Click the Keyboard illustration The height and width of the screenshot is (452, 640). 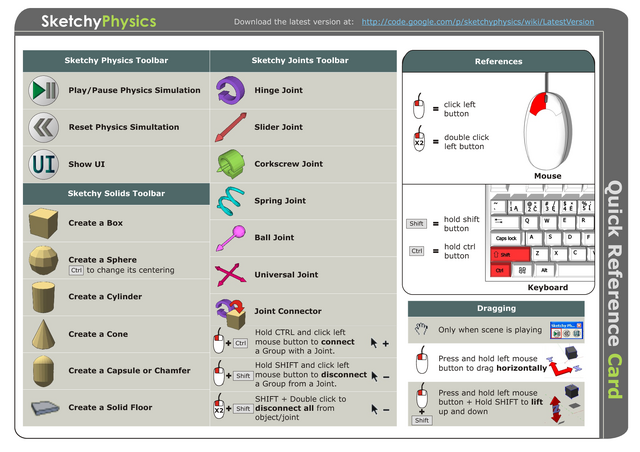tap(540, 233)
